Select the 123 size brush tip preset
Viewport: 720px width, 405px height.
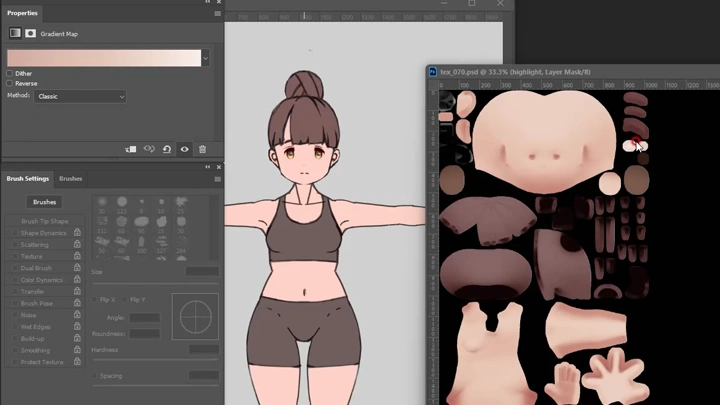[x=122, y=205]
